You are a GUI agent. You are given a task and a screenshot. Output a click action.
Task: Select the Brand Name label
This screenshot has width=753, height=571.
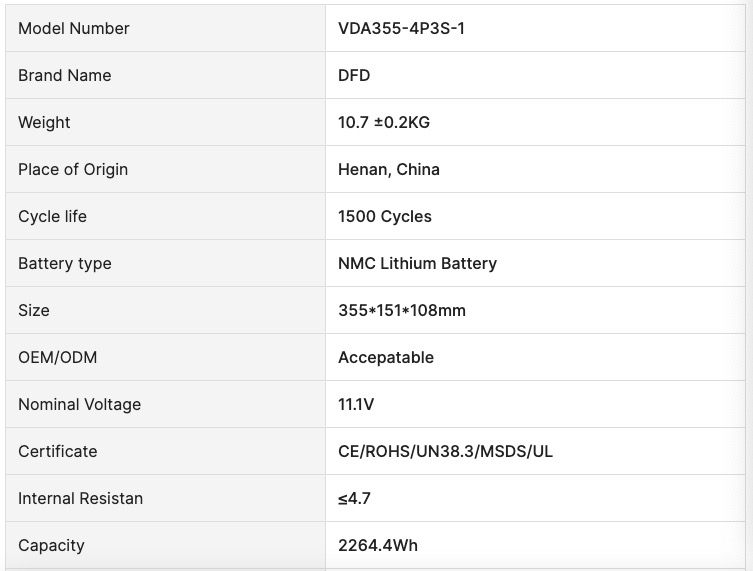coord(64,75)
